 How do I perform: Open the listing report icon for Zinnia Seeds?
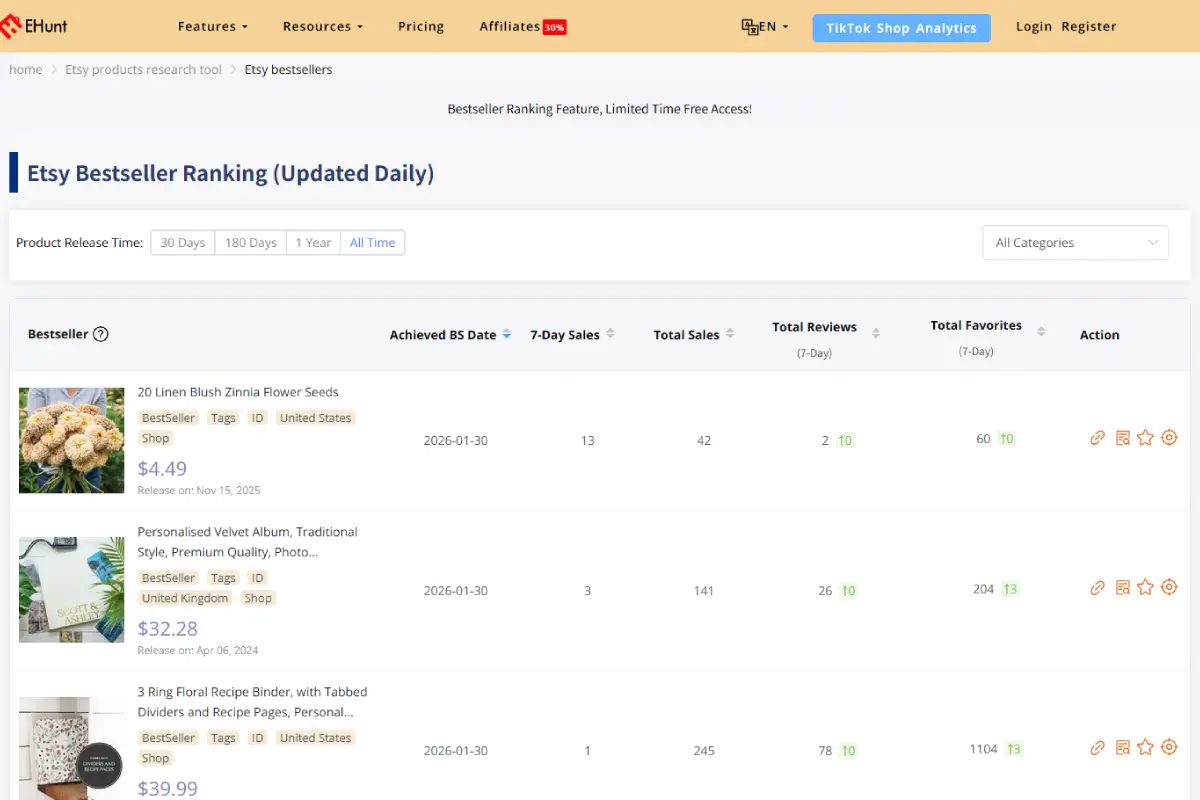1122,437
